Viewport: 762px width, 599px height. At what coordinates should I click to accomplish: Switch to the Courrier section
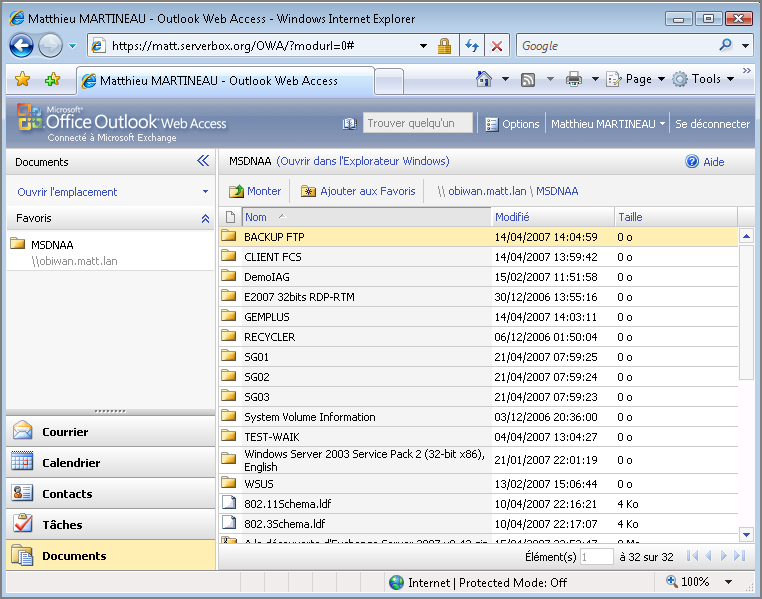(x=65, y=432)
